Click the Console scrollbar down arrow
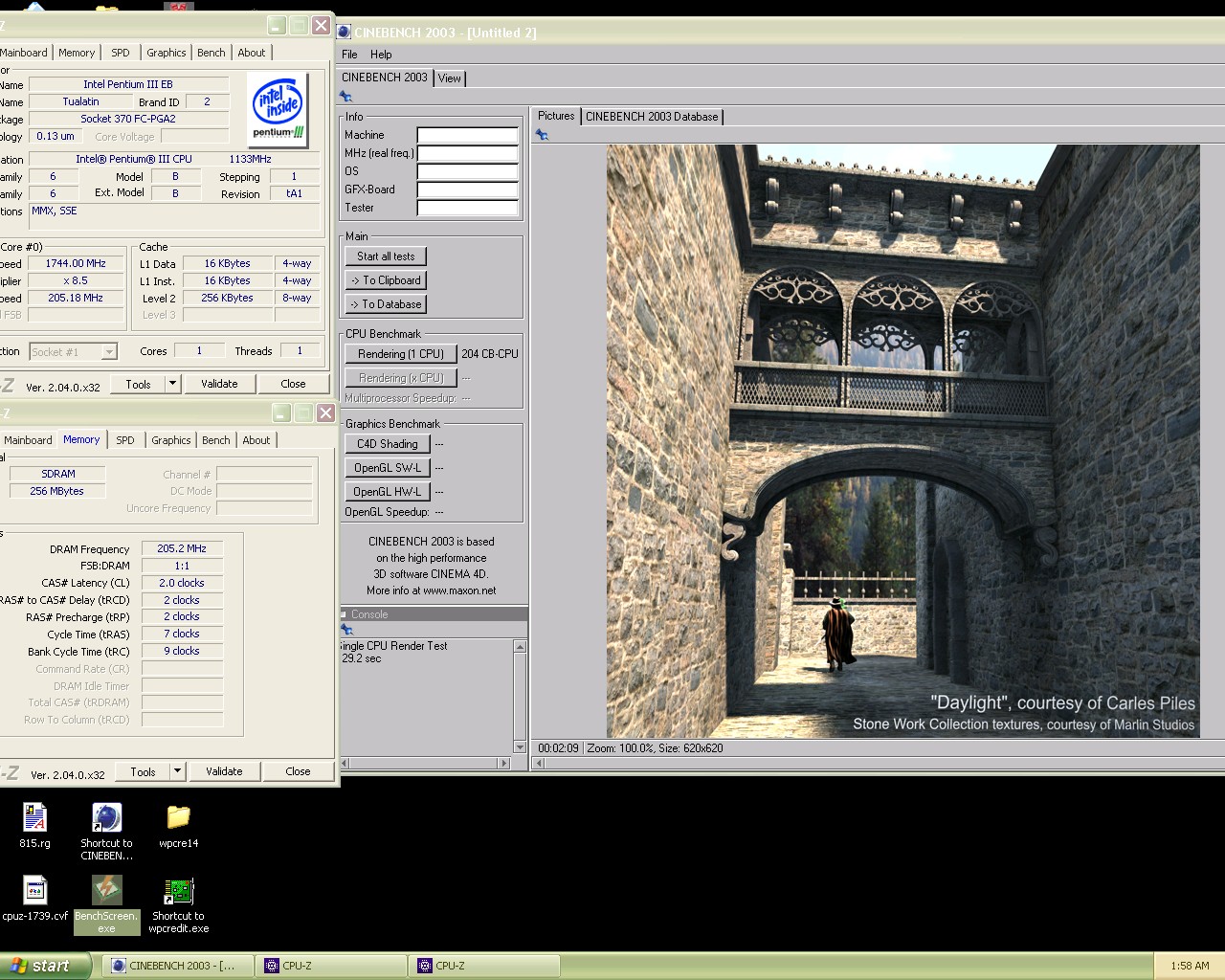Screen dimensions: 1225x980 tap(520, 747)
